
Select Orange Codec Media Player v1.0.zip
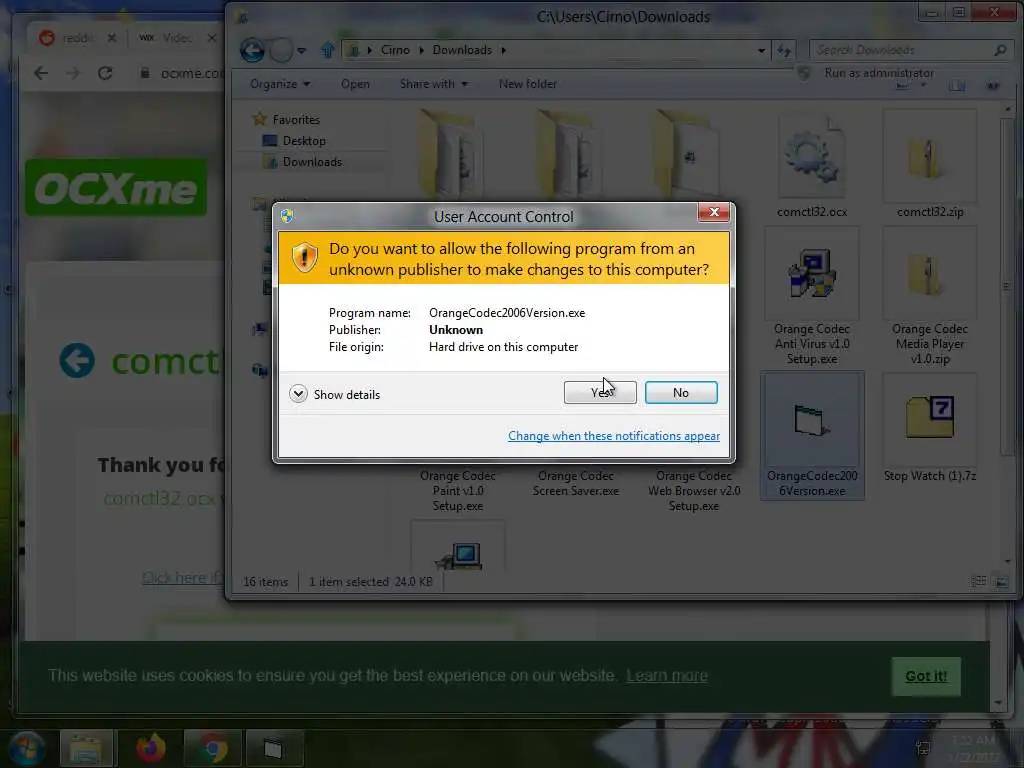tap(929, 298)
